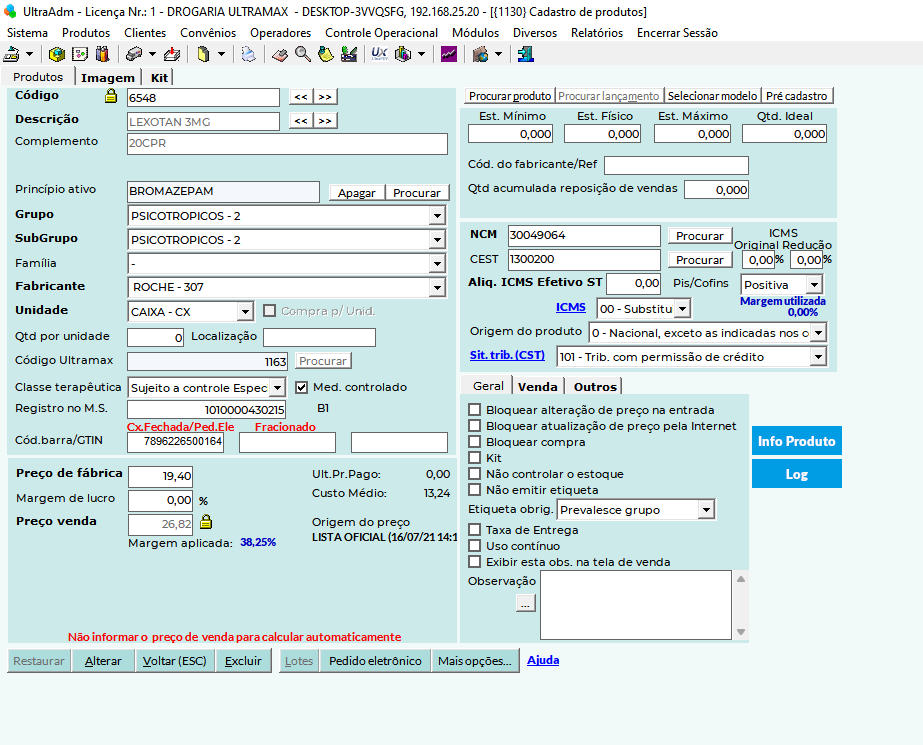This screenshot has width=923, height=745.
Task: Enable 'Não controlar o estoque' option
Action: click(x=474, y=474)
